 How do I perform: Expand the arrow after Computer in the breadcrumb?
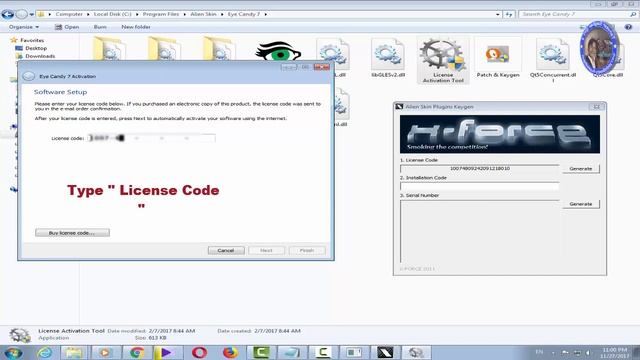(x=88, y=14)
